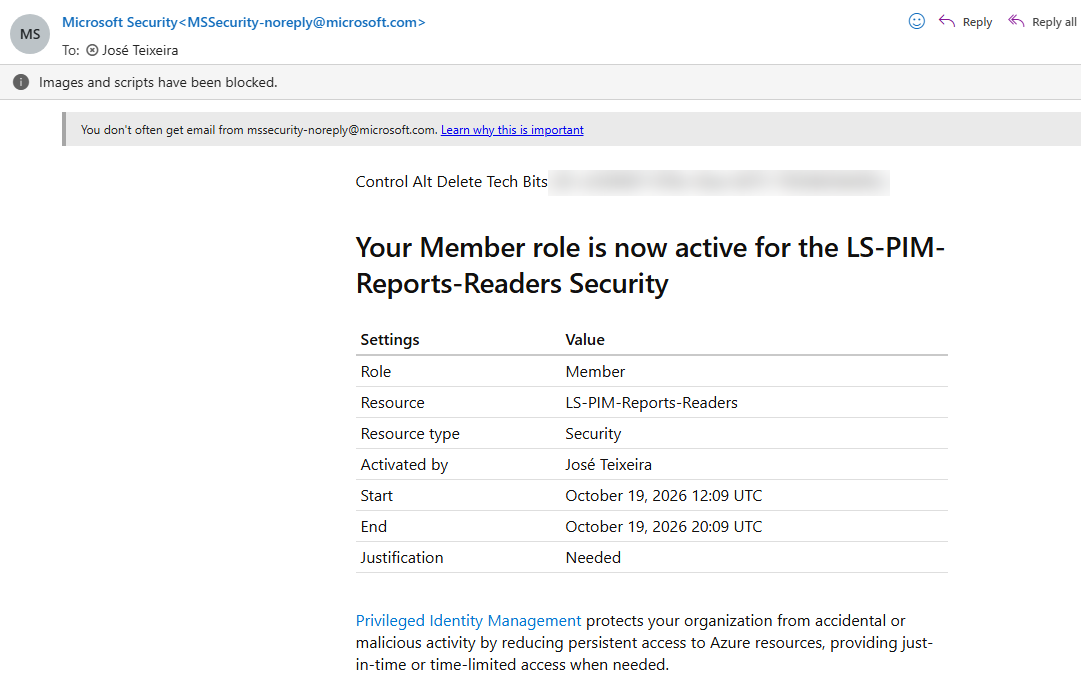Select value 'LS-PIM-Reports-Readers' in table

pos(651,403)
